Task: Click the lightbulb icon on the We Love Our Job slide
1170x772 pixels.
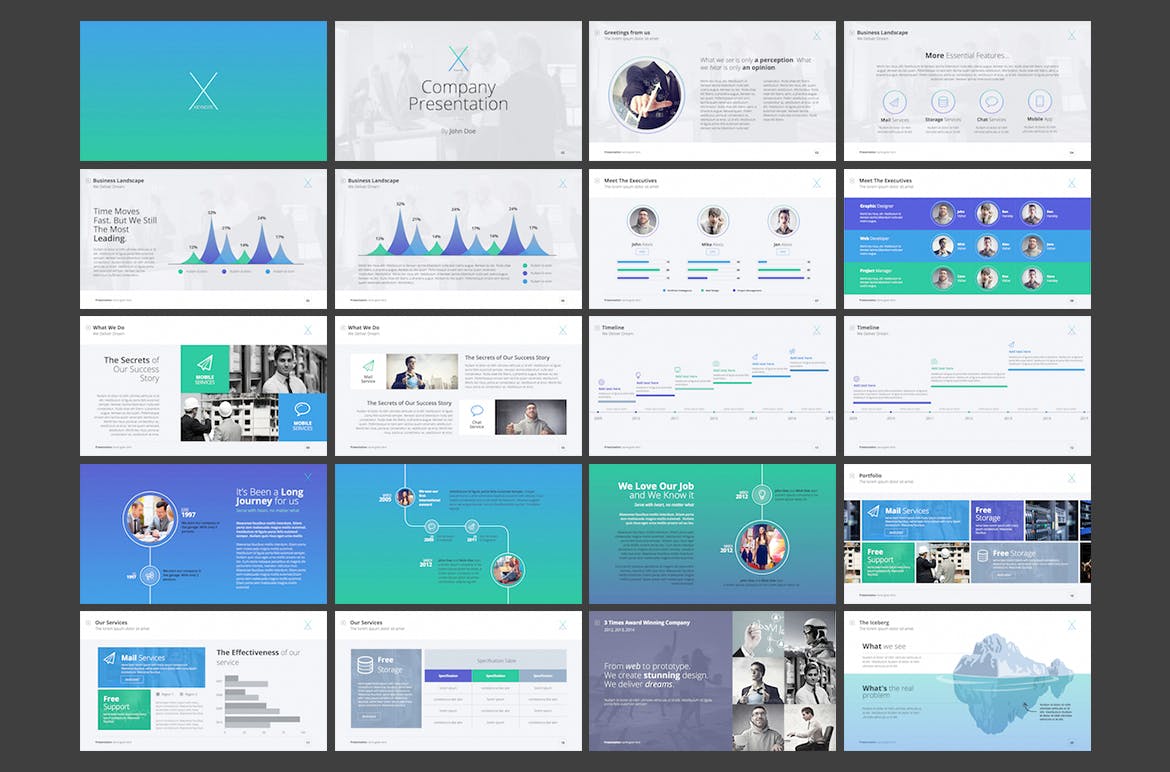Action: click(761, 494)
